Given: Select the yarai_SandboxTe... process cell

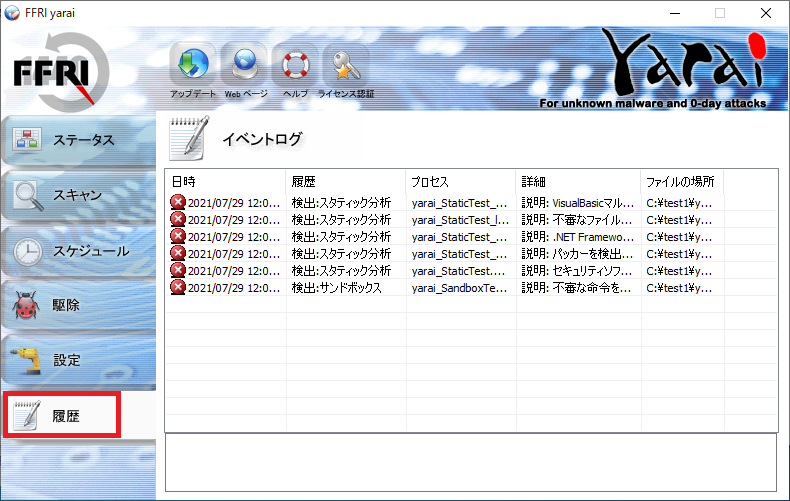Looking at the screenshot, I should [459, 288].
